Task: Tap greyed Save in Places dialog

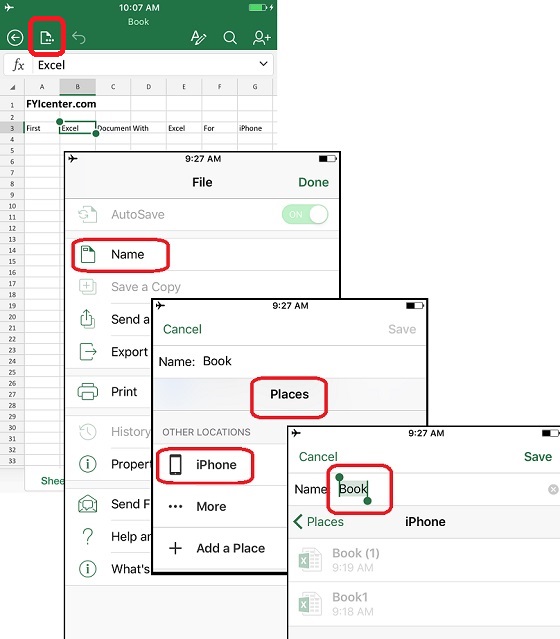Action: click(402, 329)
